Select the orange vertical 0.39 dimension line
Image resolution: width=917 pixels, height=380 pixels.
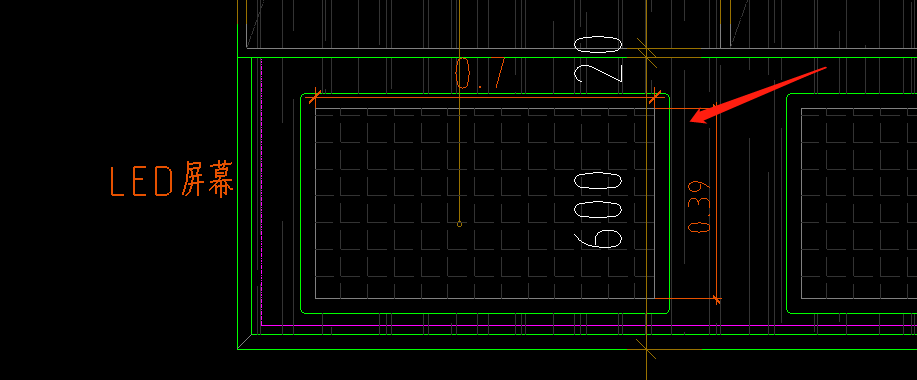click(x=716, y=203)
